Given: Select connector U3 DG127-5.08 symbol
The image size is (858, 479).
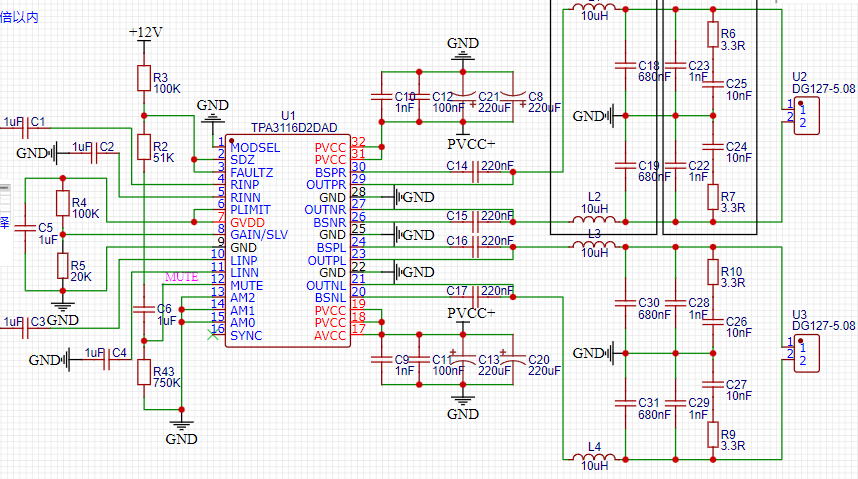Looking at the screenshot, I should [x=807, y=354].
